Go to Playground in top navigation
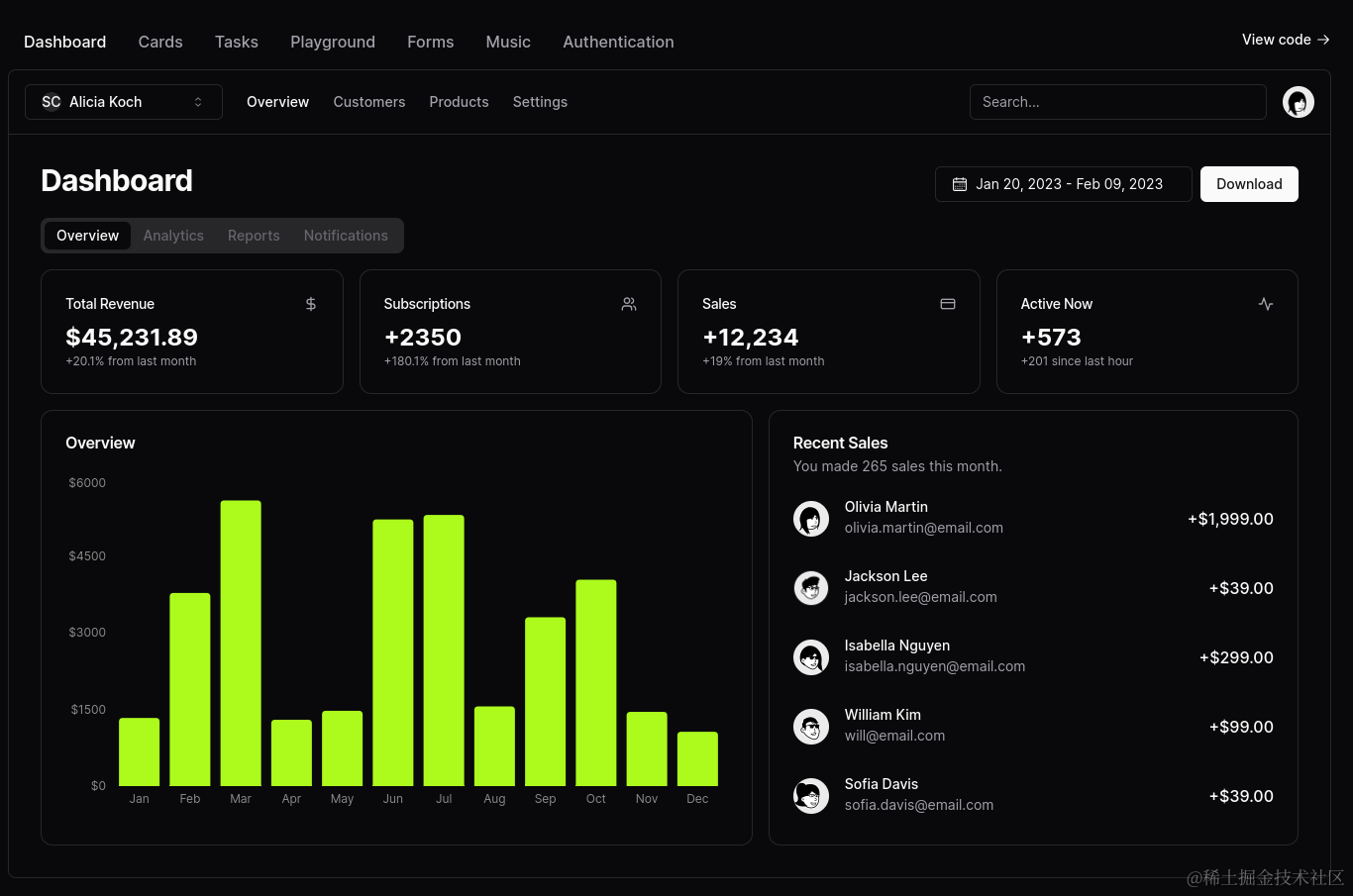 click(333, 42)
